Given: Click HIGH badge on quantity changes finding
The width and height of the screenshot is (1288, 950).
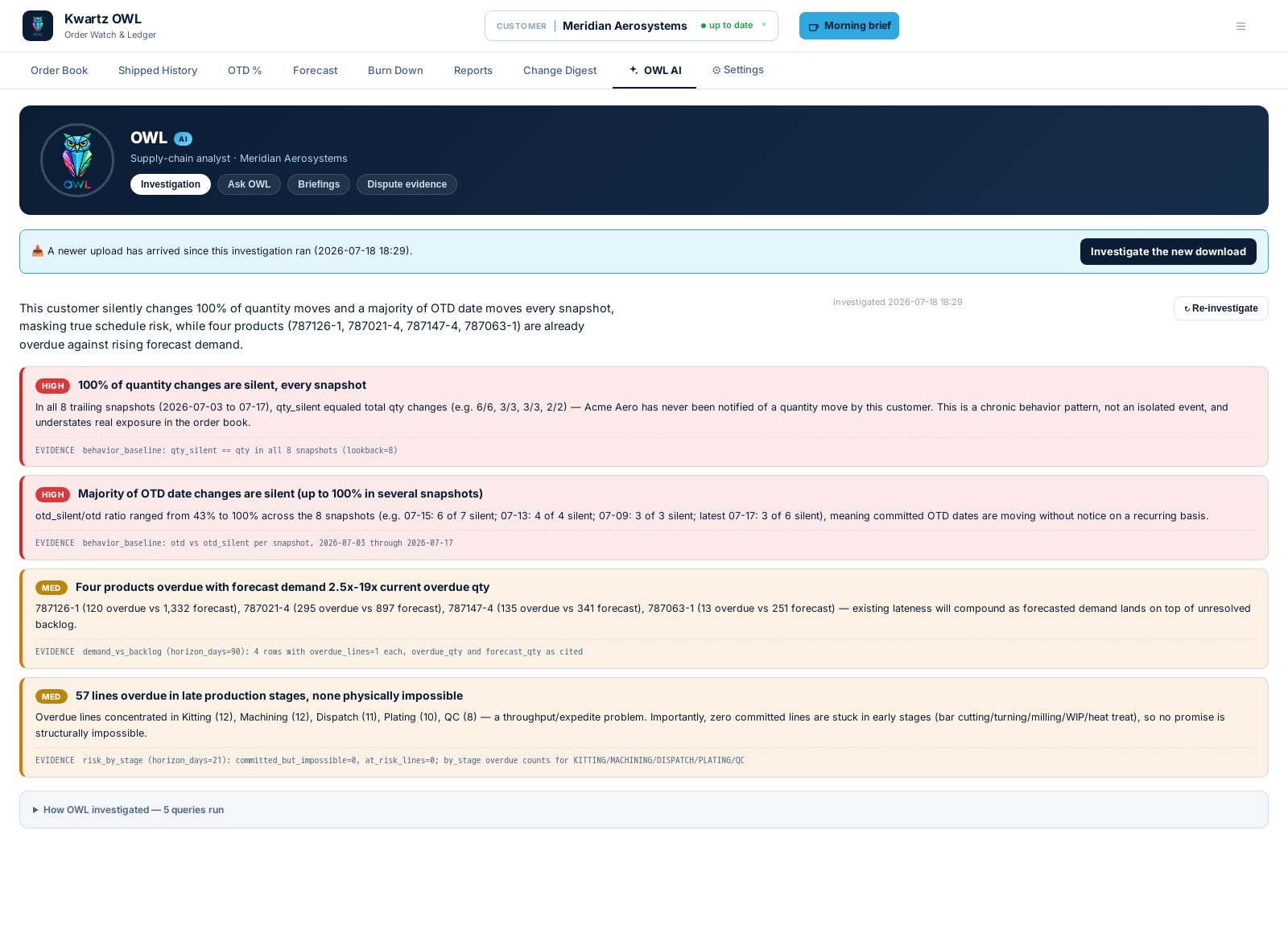Looking at the screenshot, I should tap(52, 386).
